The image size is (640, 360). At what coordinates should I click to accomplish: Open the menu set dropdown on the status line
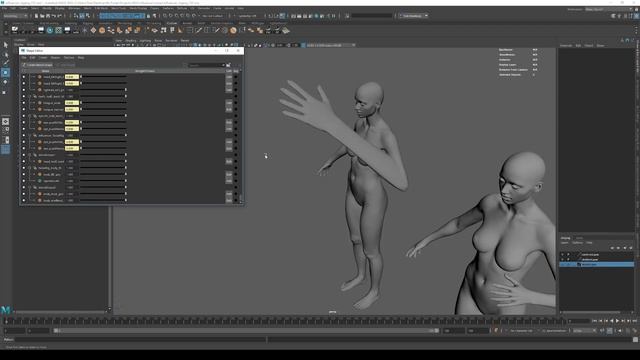(x=16, y=16)
